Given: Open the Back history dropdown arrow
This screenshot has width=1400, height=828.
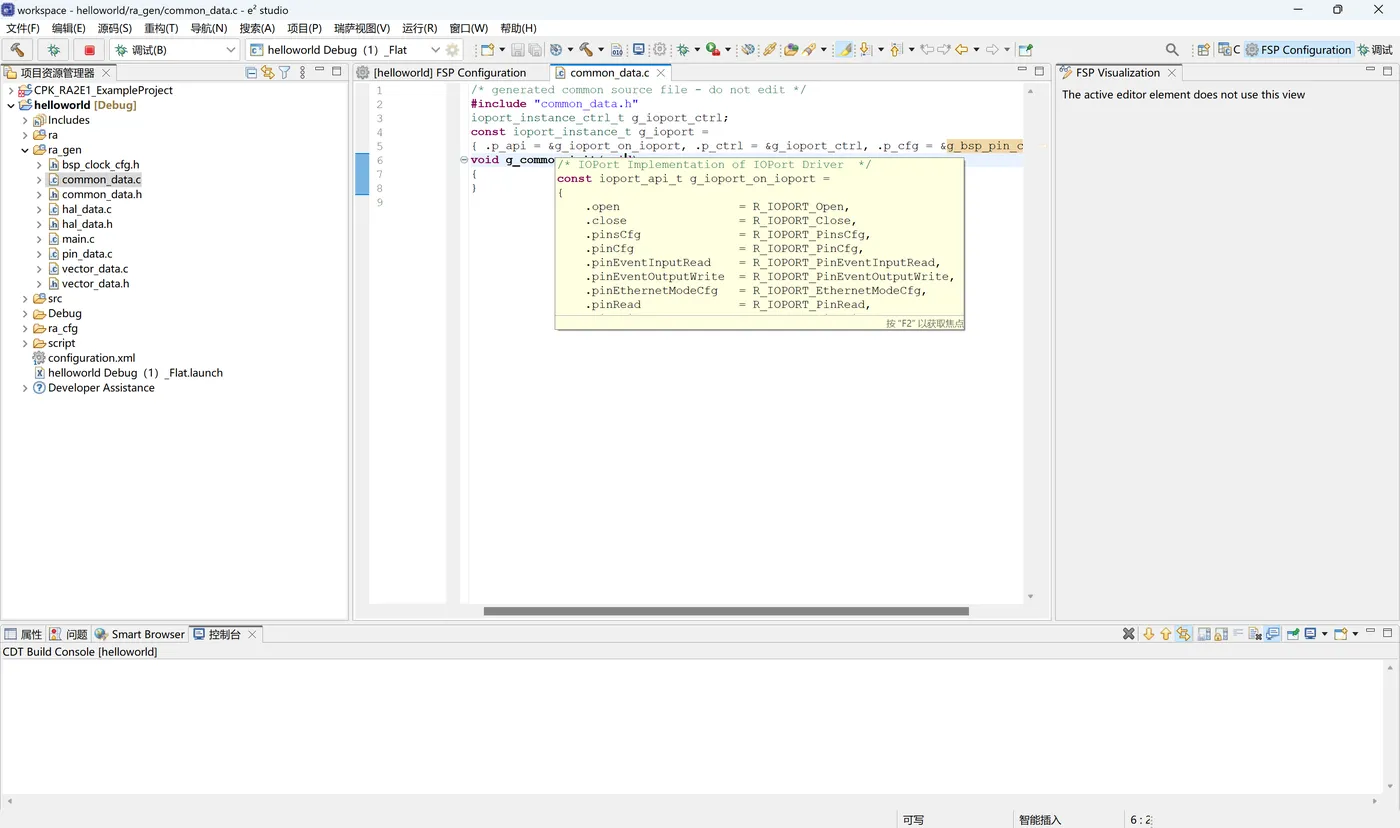Looking at the screenshot, I should pos(976,49).
